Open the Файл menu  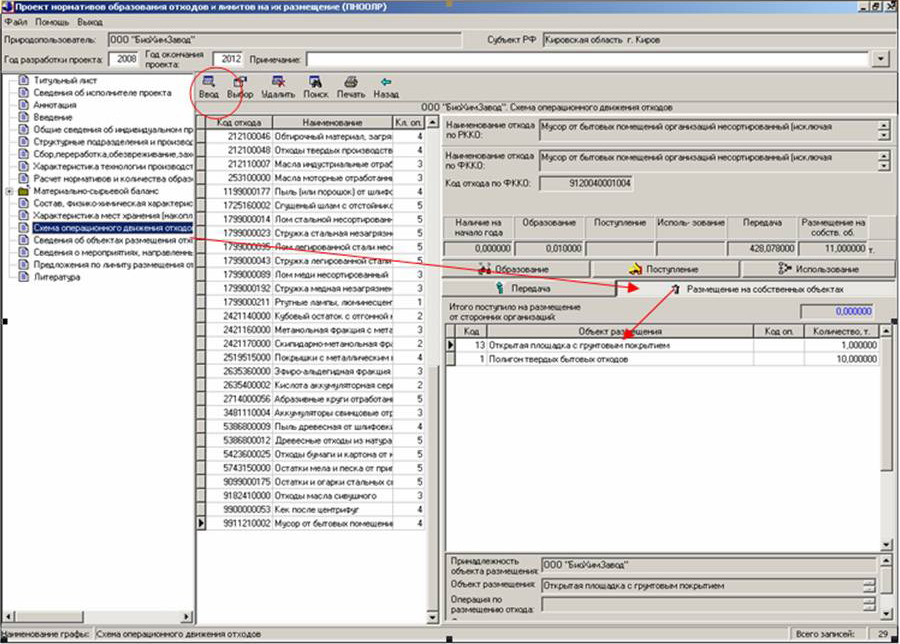click(15, 21)
